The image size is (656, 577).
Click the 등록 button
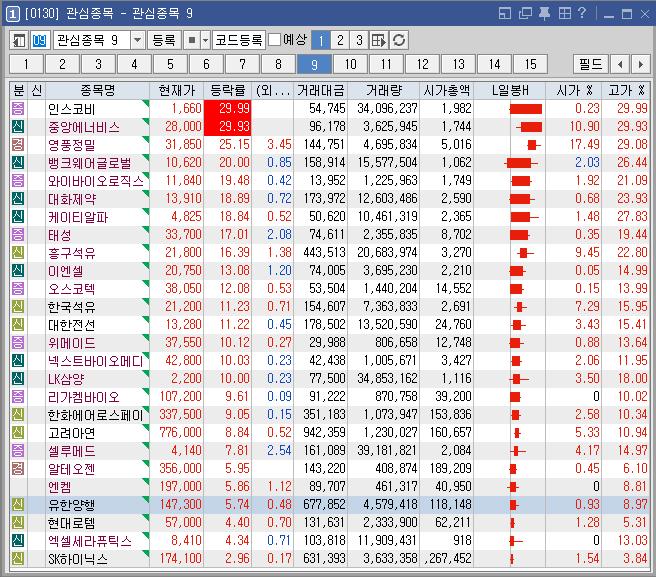(x=164, y=40)
